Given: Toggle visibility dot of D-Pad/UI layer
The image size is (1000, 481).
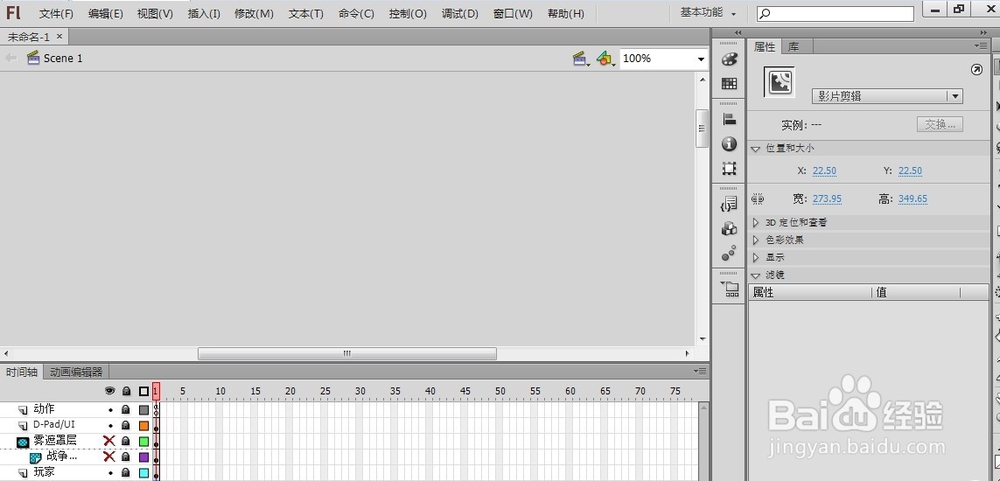Looking at the screenshot, I should pyautogui.click(x=110, y=426).
